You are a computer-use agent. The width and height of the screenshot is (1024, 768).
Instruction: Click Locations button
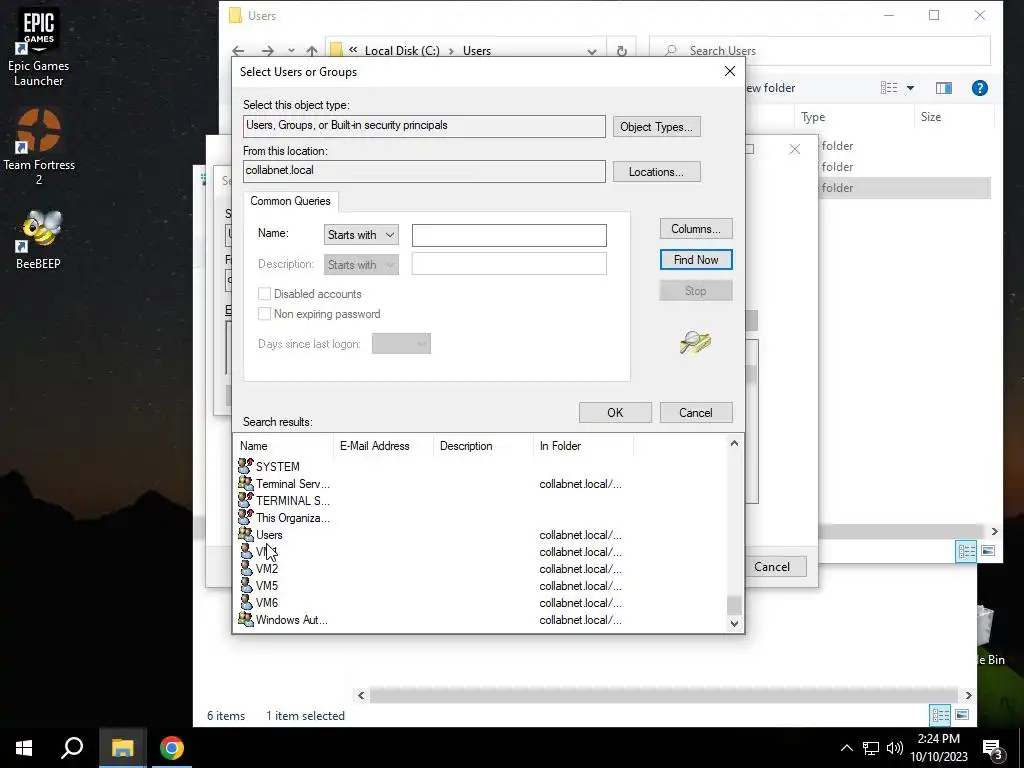[x=656, y=172]
